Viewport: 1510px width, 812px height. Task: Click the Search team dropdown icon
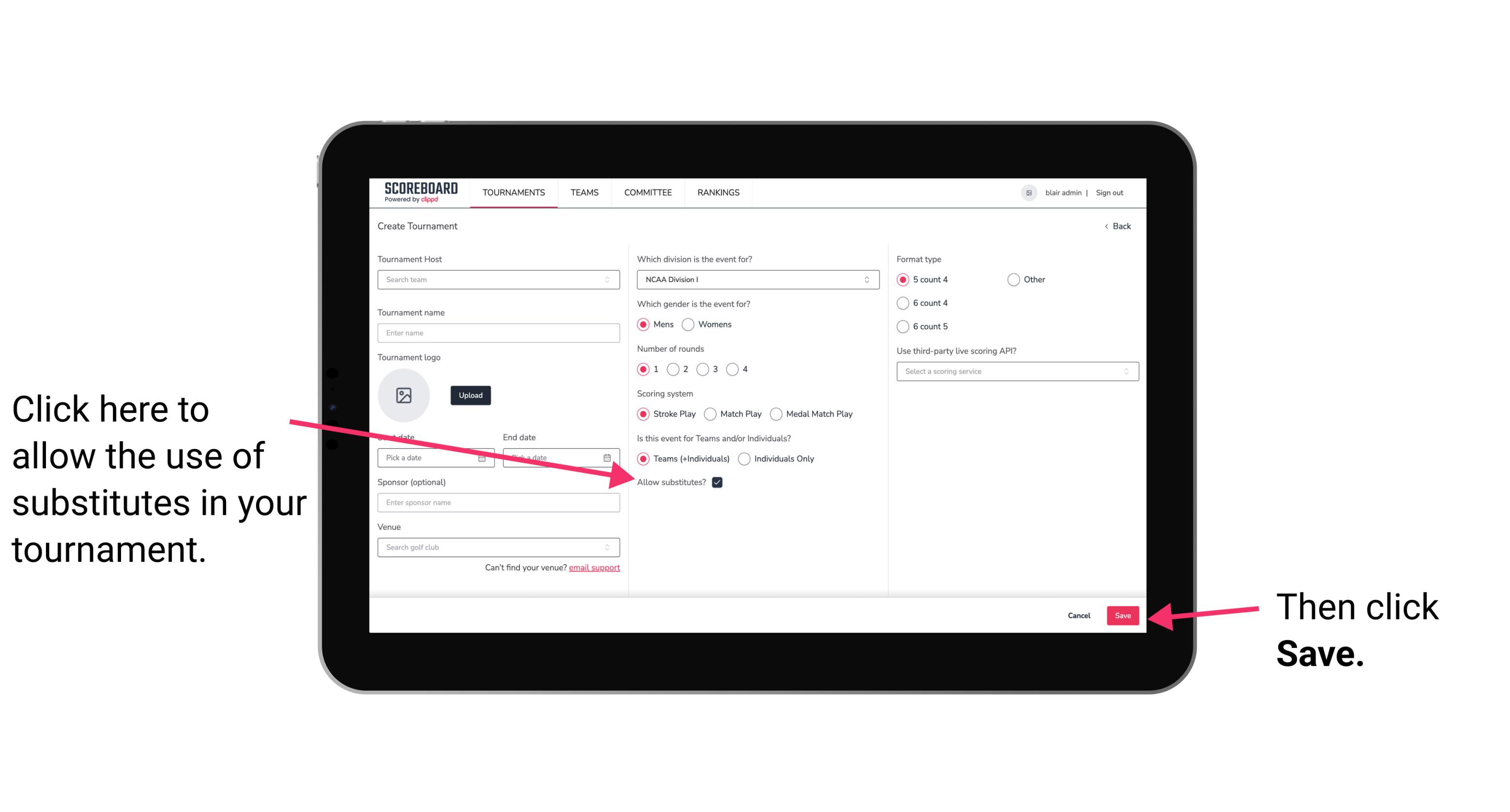(x=611, y=279)
